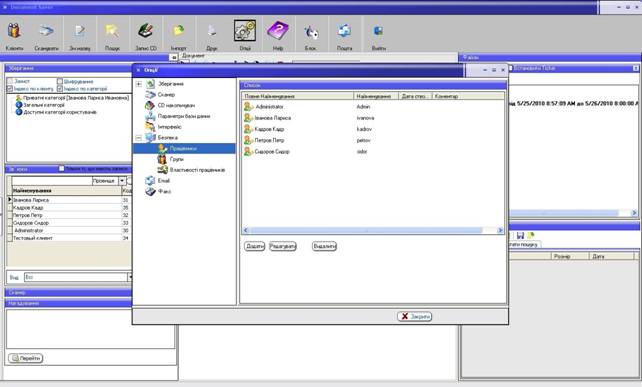Select Інтерфейс in the options tree
This screenshot has height=387, width=642.
(x=170, y=127)
